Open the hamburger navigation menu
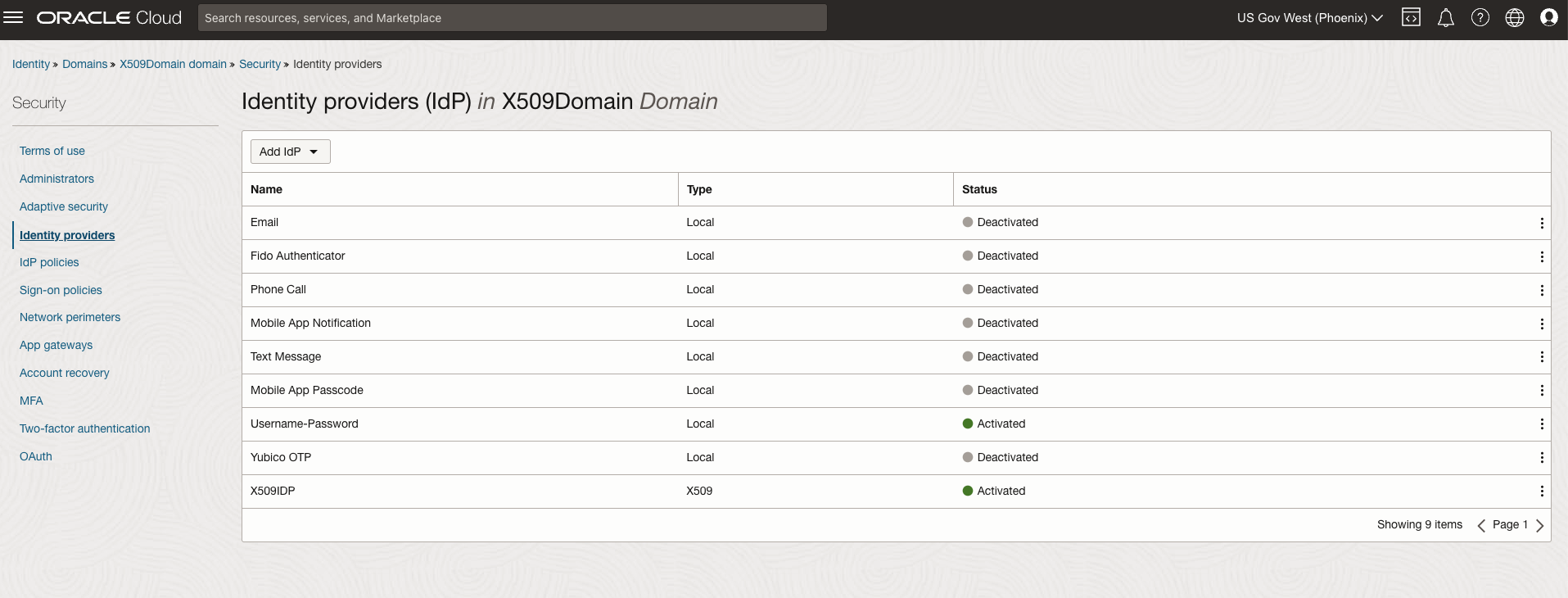The height and width of the screenshot is (598, 1568). tap(13, 17)
